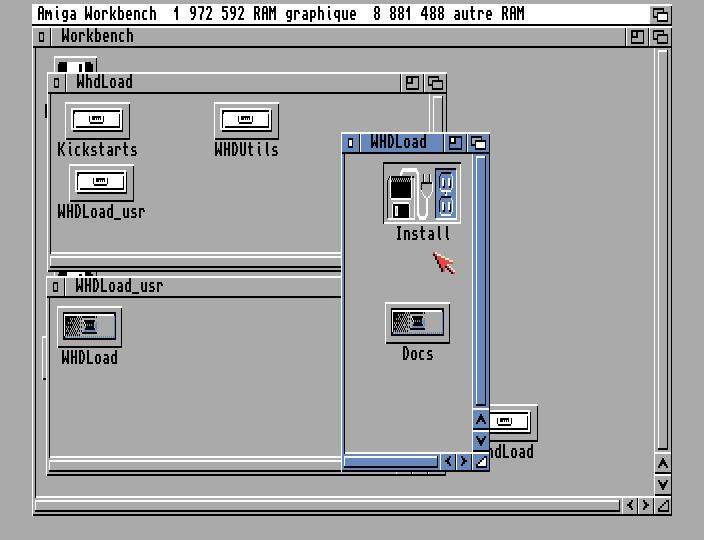The height and width of the screenshot is (540, 704).
Task: Click Workbench window scroll left arrow
Action: click(630, 505)
